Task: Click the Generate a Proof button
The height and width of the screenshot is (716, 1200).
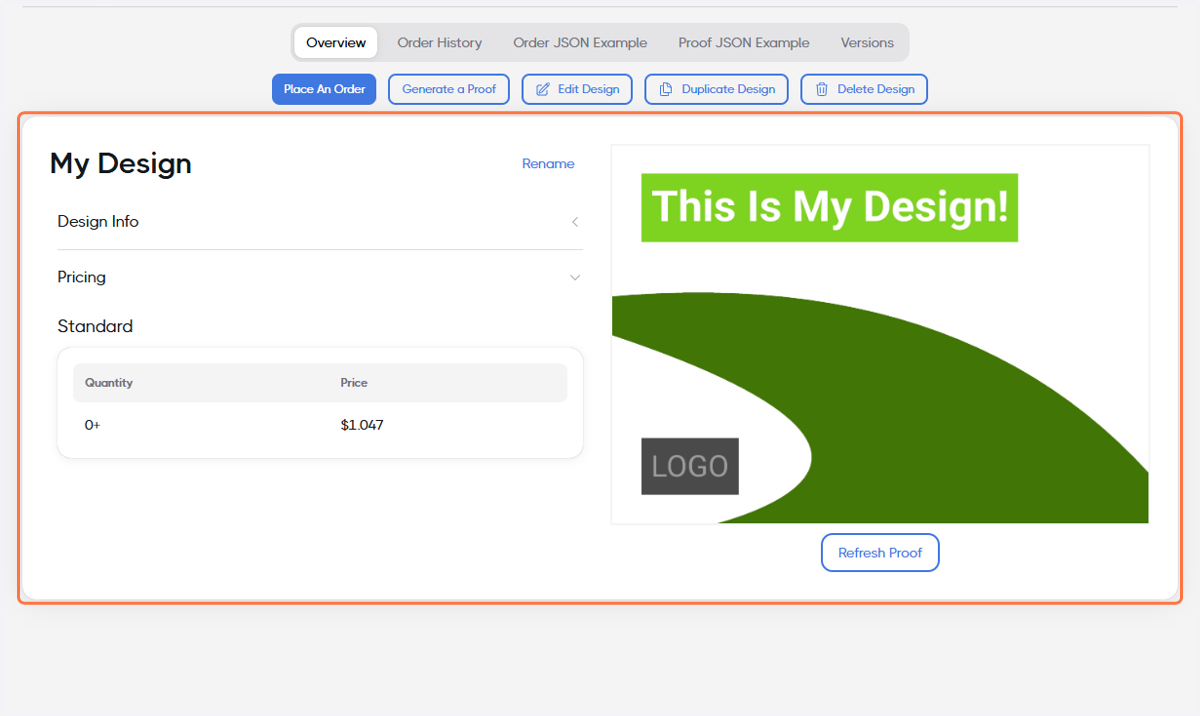Action: [449, 89]
